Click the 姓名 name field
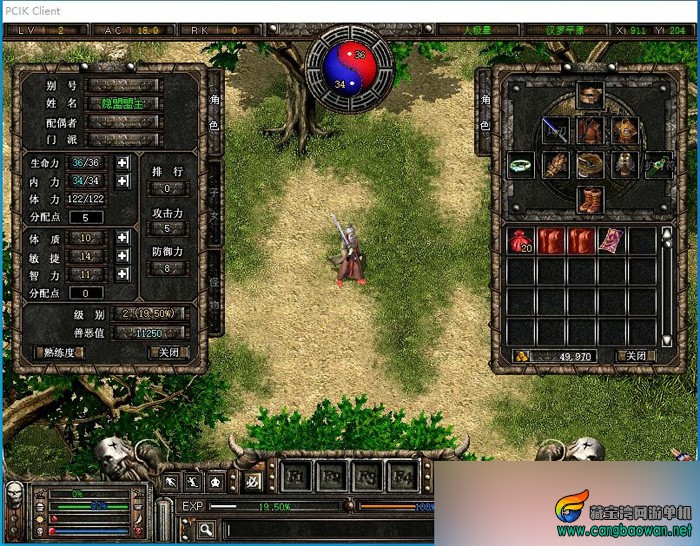Viewport: 700px width, 546px height. pyautogui.click(x=124, y=104)
